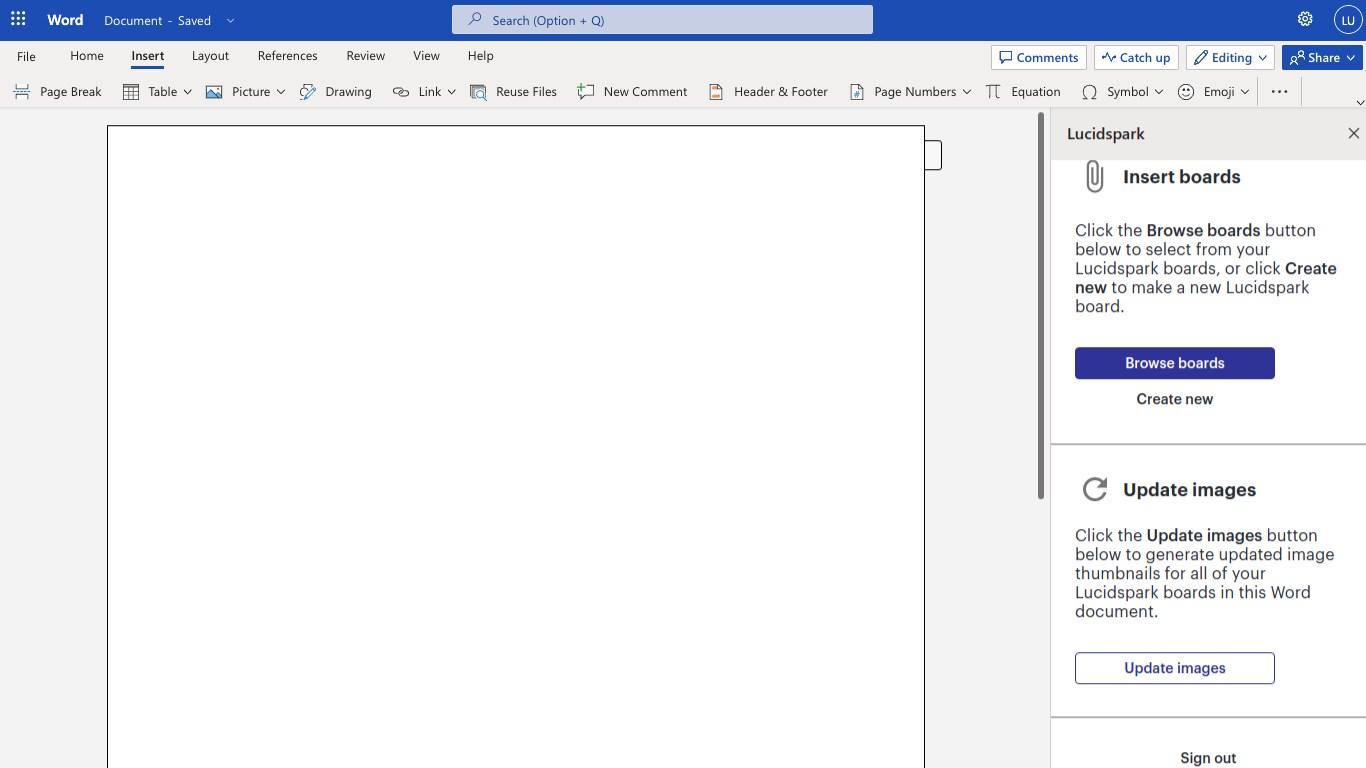Click the Catch up button
The image size is (1366, 768).
tap(1136, 57)
